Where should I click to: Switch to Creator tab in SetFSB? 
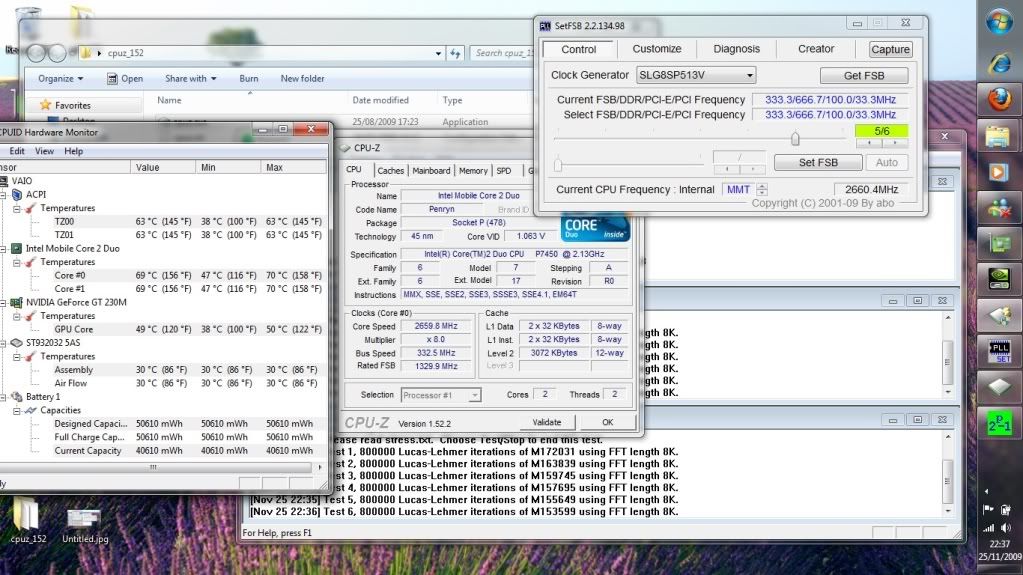pos(816,49)
